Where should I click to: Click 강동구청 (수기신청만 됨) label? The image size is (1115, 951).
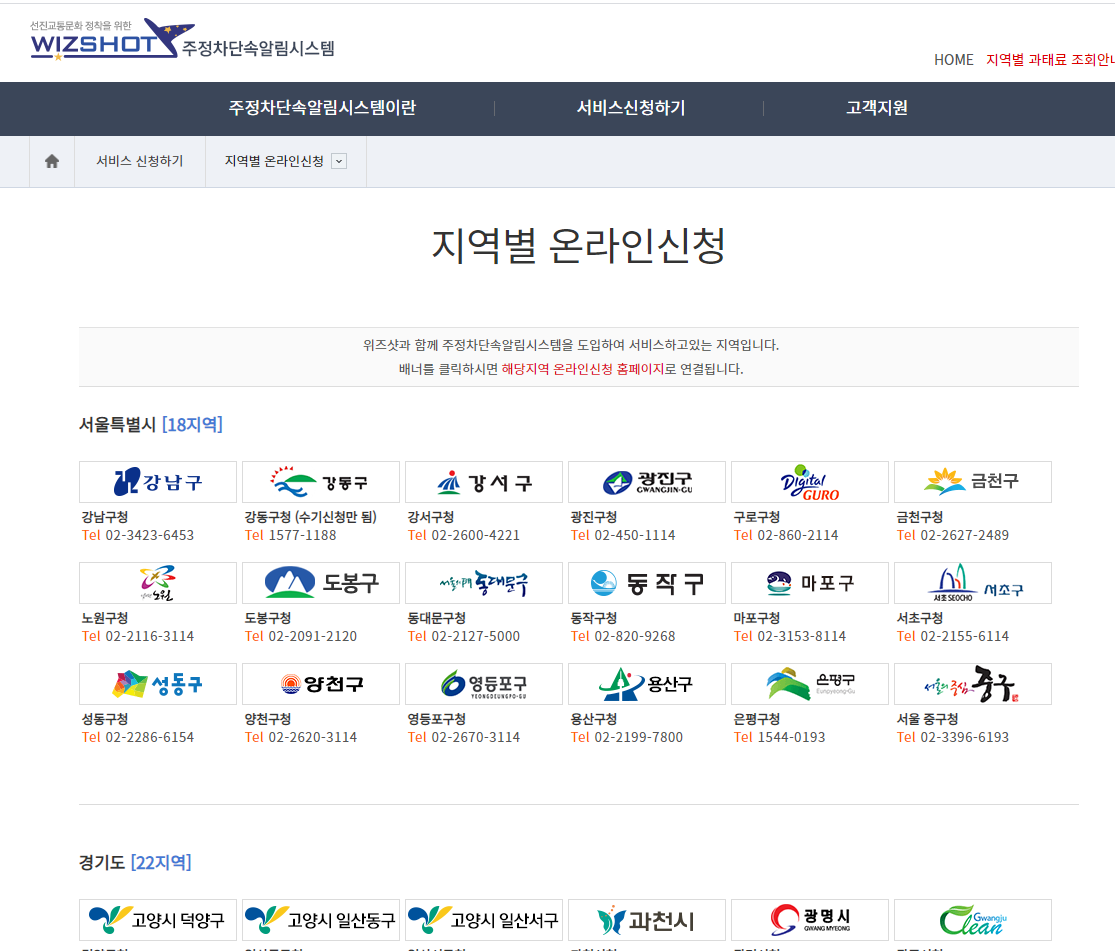pyautogui.click(x=311, y=517)
